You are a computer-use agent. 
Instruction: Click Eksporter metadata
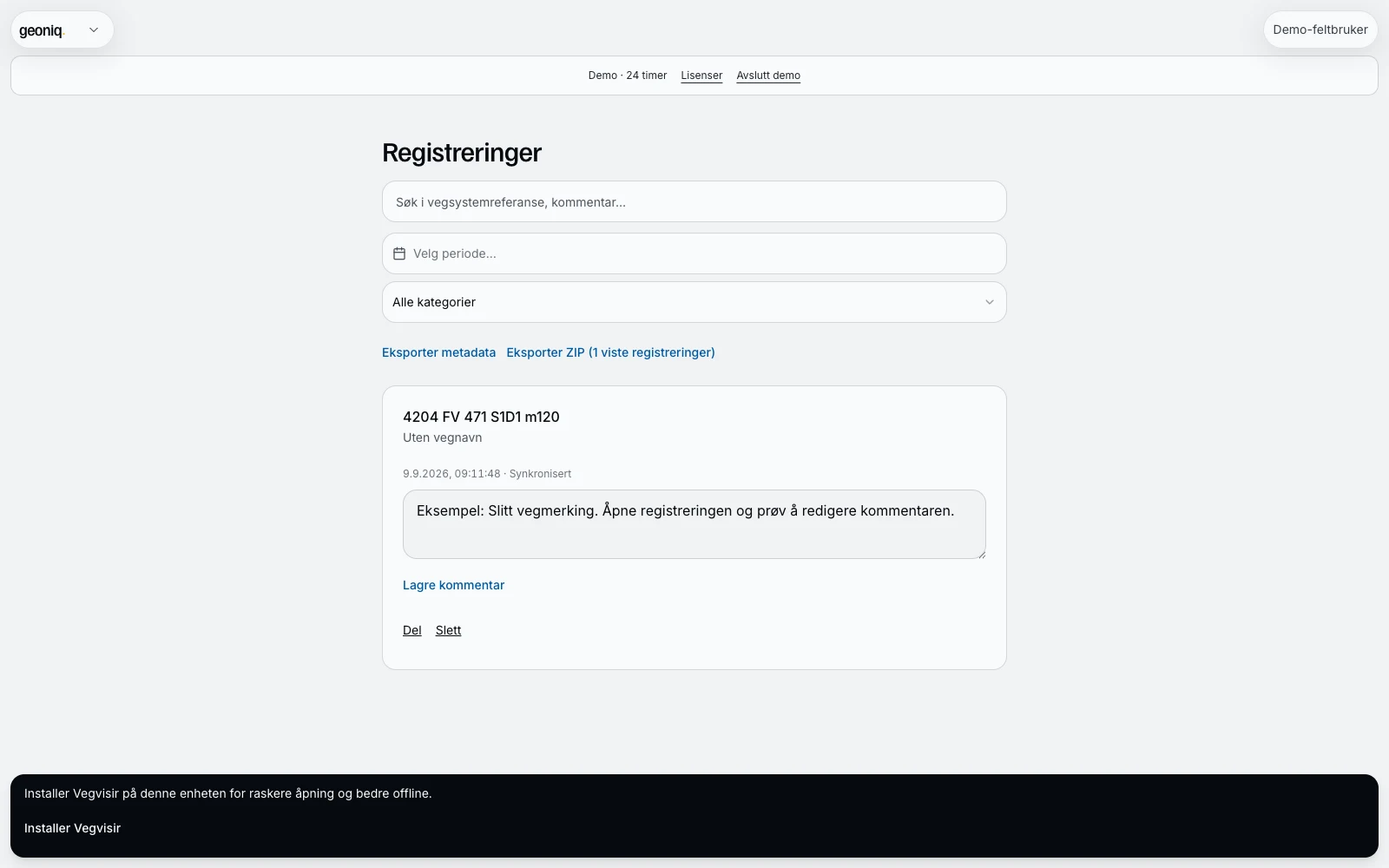click(438, 352)
